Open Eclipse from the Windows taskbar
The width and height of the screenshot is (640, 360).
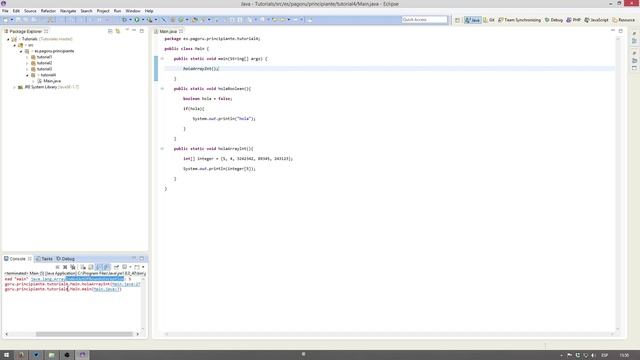pos(82,355)
